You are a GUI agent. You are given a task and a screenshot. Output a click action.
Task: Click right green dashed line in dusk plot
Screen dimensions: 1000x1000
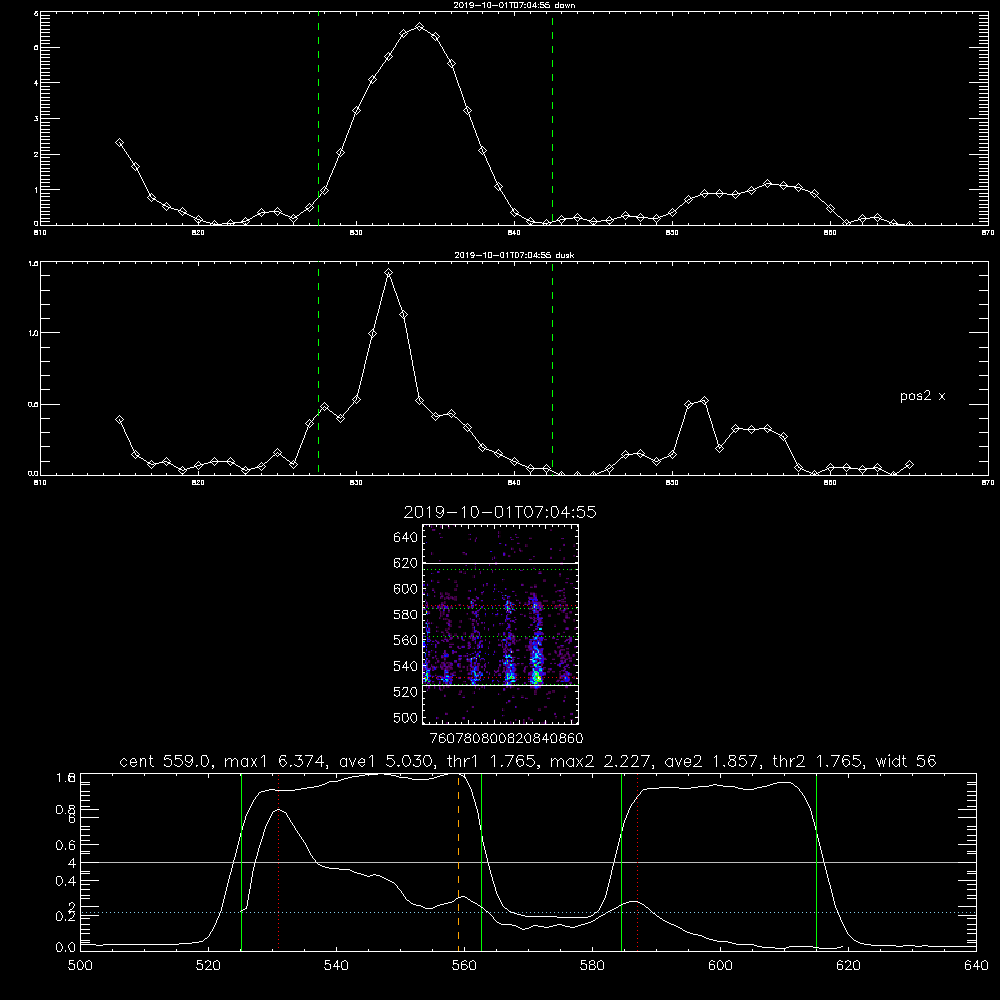[552, 368]
